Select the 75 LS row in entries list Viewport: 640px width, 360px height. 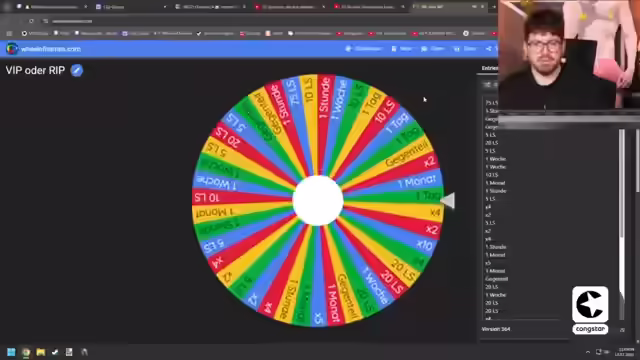[x=491, y=103]
